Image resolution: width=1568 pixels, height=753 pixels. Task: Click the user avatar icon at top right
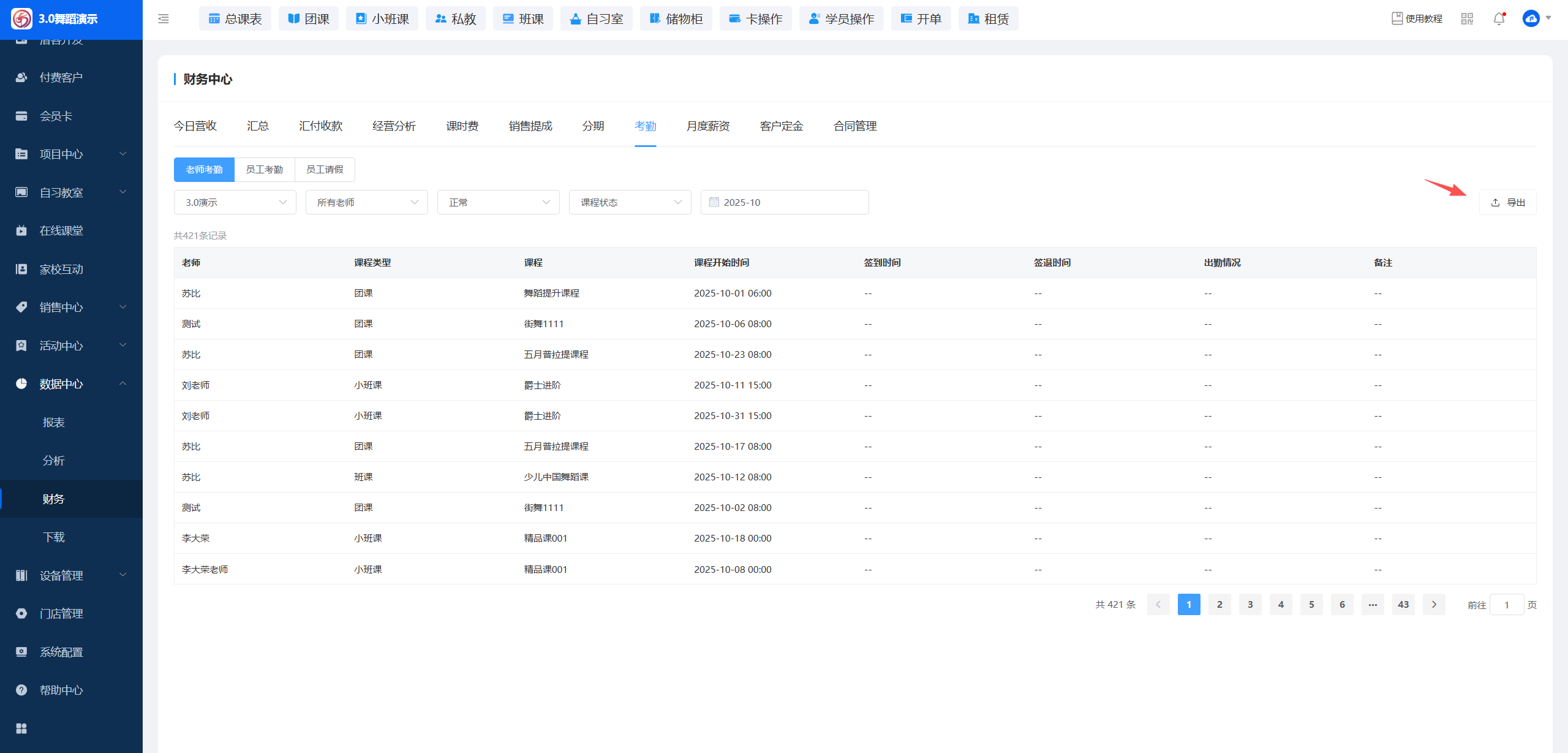pyautogui.click(x=1531, y=19)
